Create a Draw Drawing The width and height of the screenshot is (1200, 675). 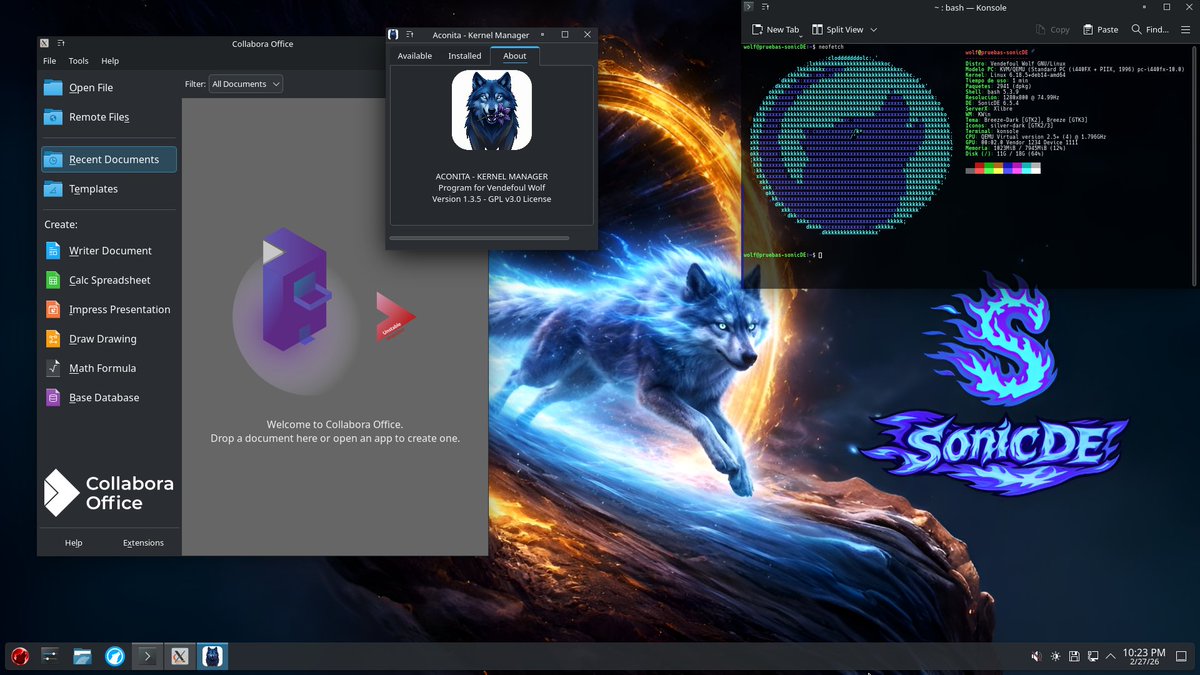(109, 339)
